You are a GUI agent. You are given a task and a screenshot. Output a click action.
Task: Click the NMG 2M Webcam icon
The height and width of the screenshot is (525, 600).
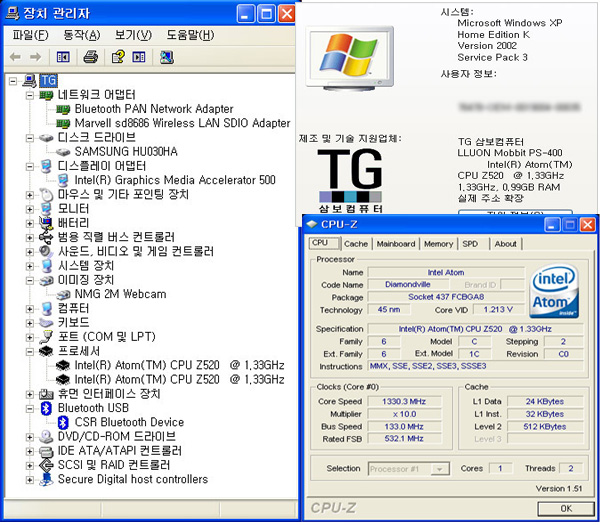[63, 294]
